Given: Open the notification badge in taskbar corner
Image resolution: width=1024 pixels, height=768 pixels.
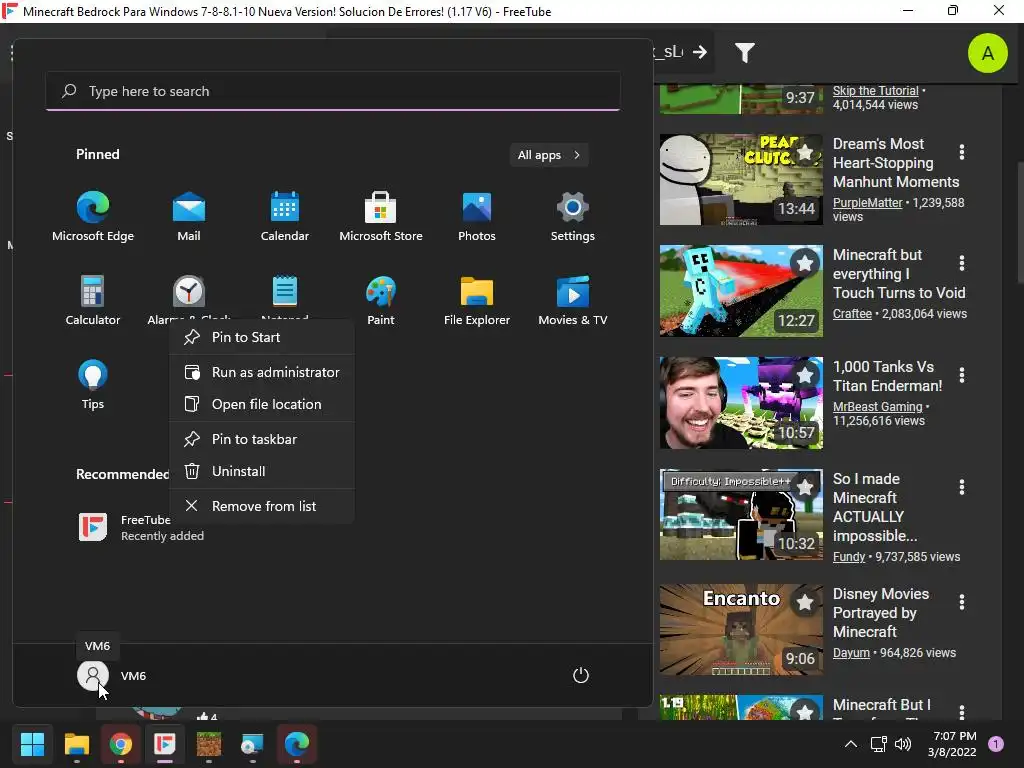Looking at the screenshot, I should 996,744.
